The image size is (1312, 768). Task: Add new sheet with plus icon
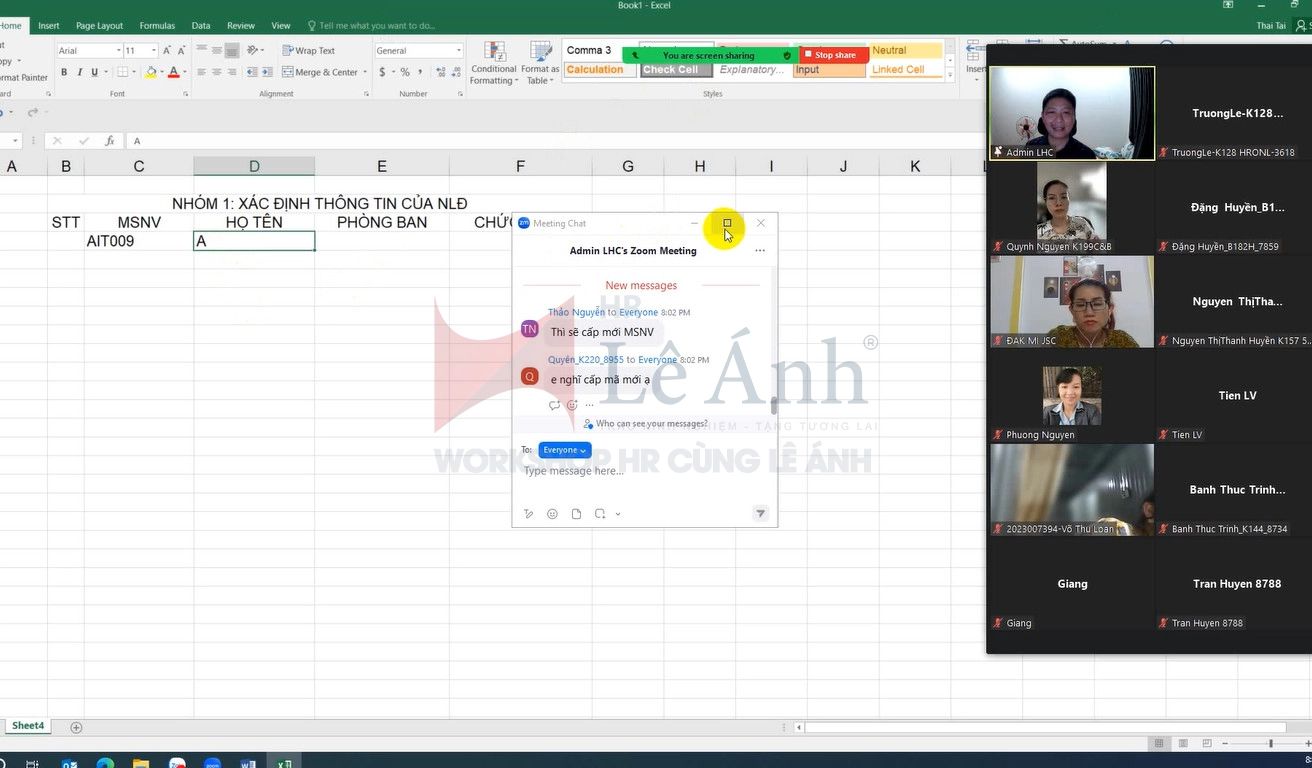(76, 727)
